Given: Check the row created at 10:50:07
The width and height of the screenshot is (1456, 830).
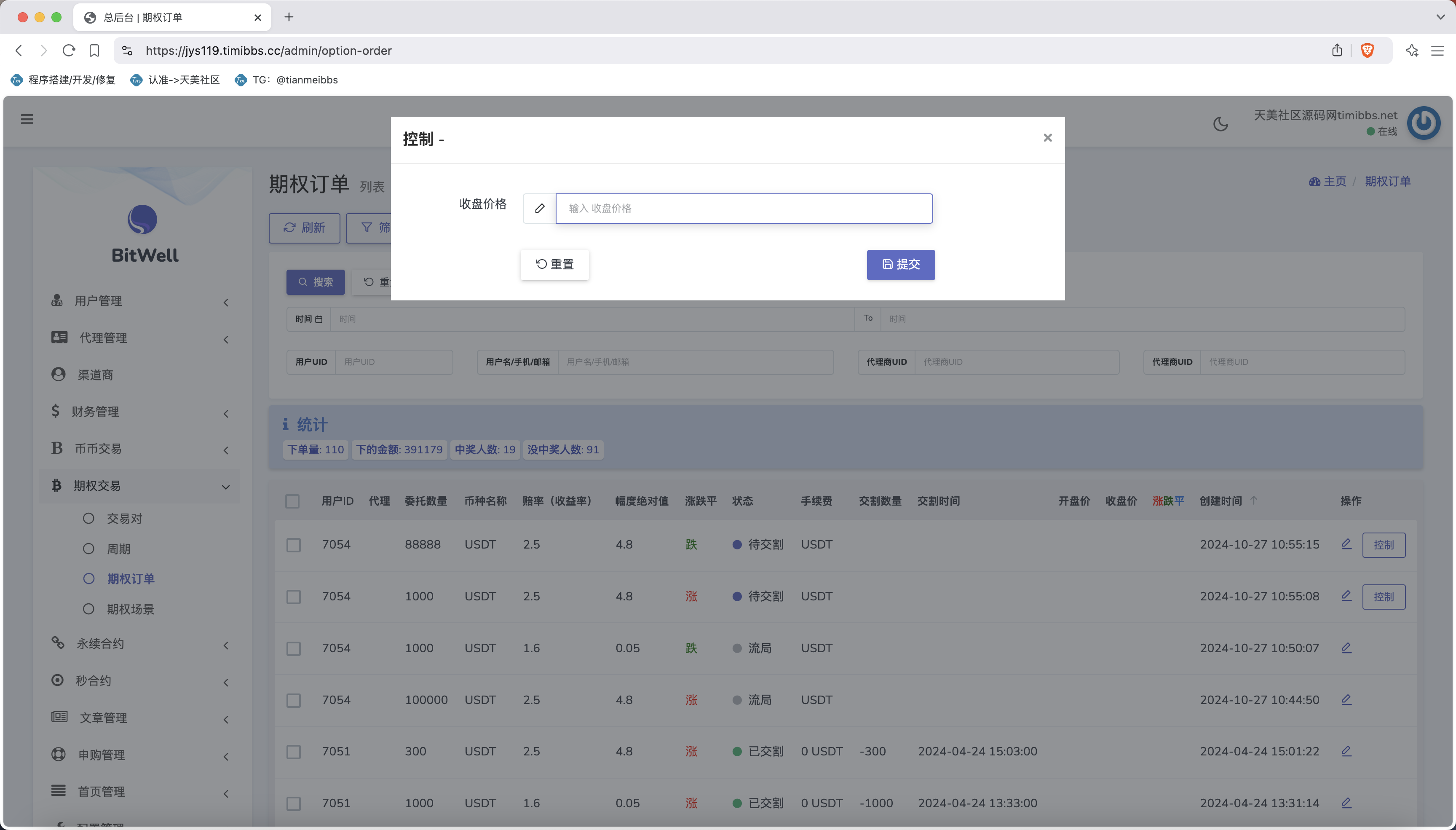Looking at the screenshot, I should [x=294, y=649].
